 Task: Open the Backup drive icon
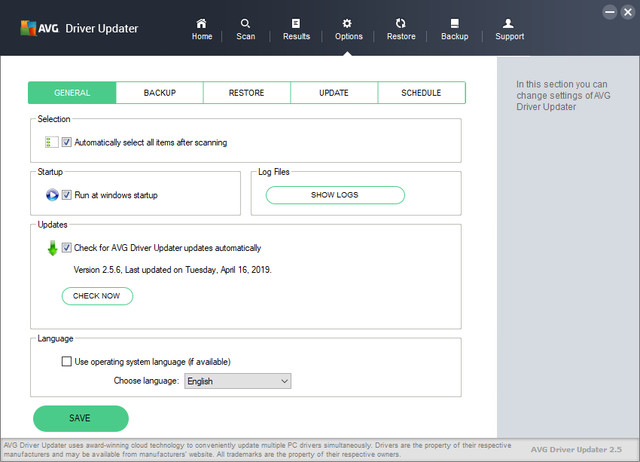tap(454, 23)
